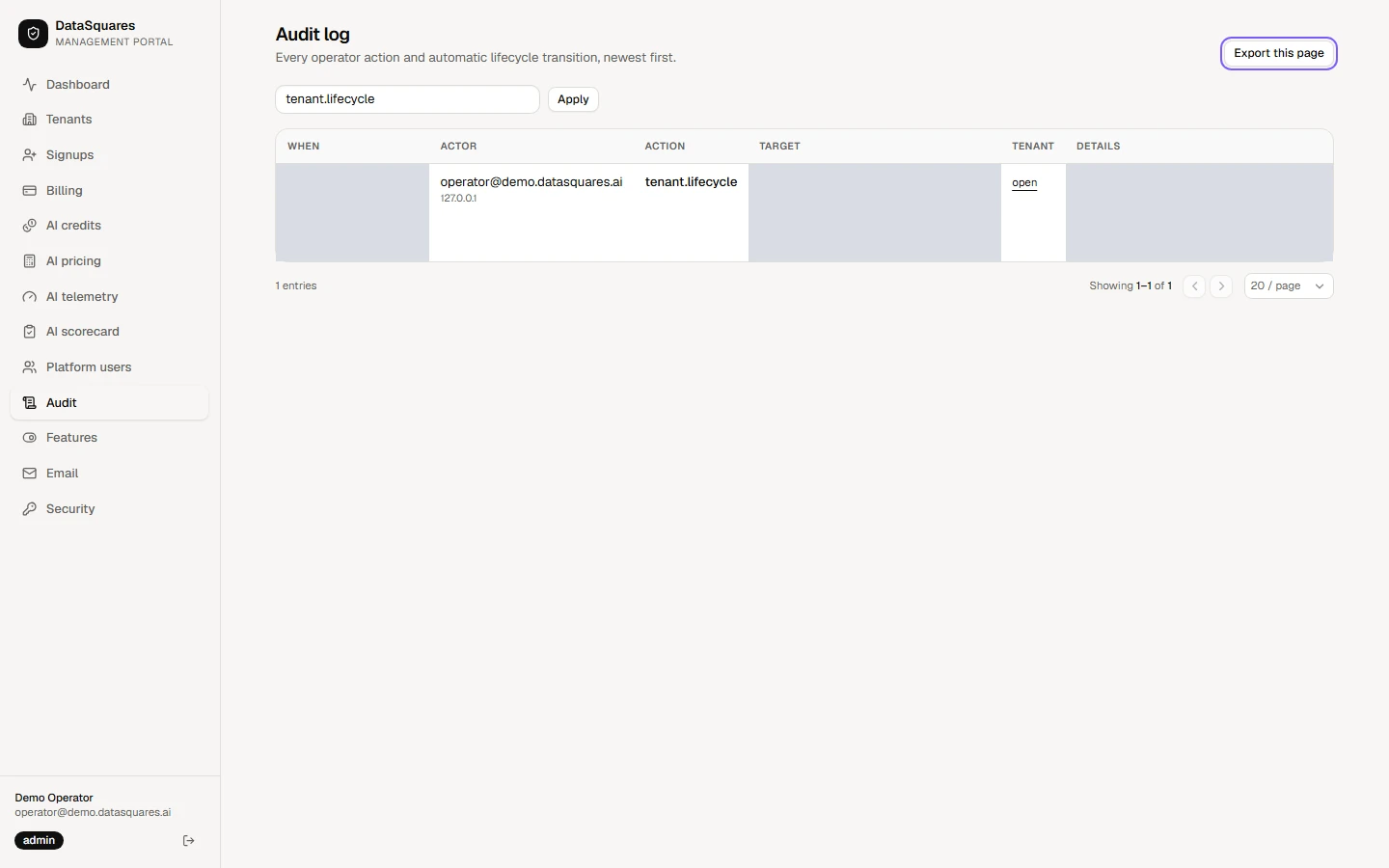Open the 20 / page dropdown

[1289, 286]
